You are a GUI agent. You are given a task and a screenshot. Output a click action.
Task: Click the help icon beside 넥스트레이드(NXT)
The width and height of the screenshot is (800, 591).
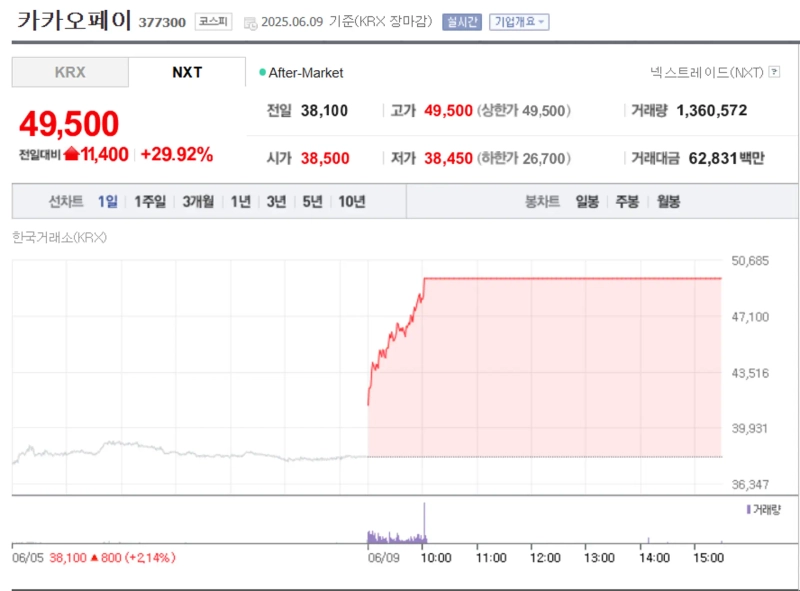(774, 72)
